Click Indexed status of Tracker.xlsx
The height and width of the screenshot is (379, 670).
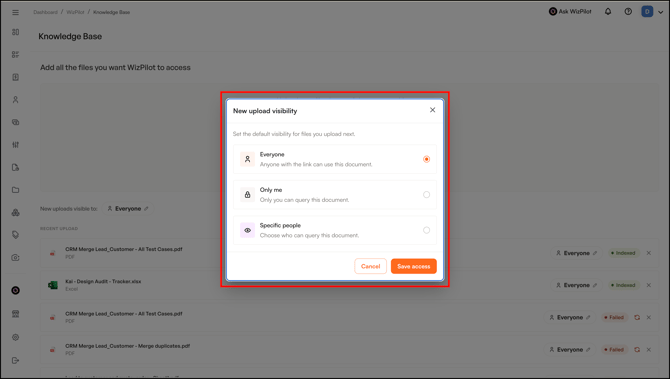pyautogui.click(x=623, y=285)
